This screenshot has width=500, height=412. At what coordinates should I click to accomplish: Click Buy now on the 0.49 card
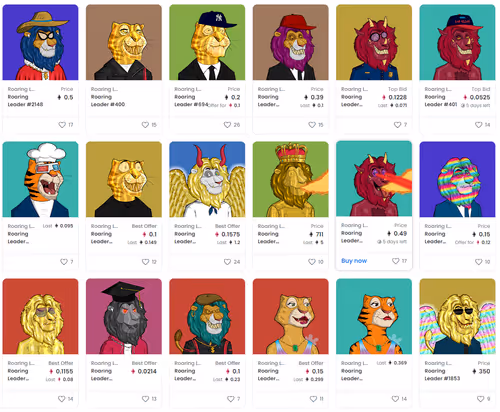354,261
